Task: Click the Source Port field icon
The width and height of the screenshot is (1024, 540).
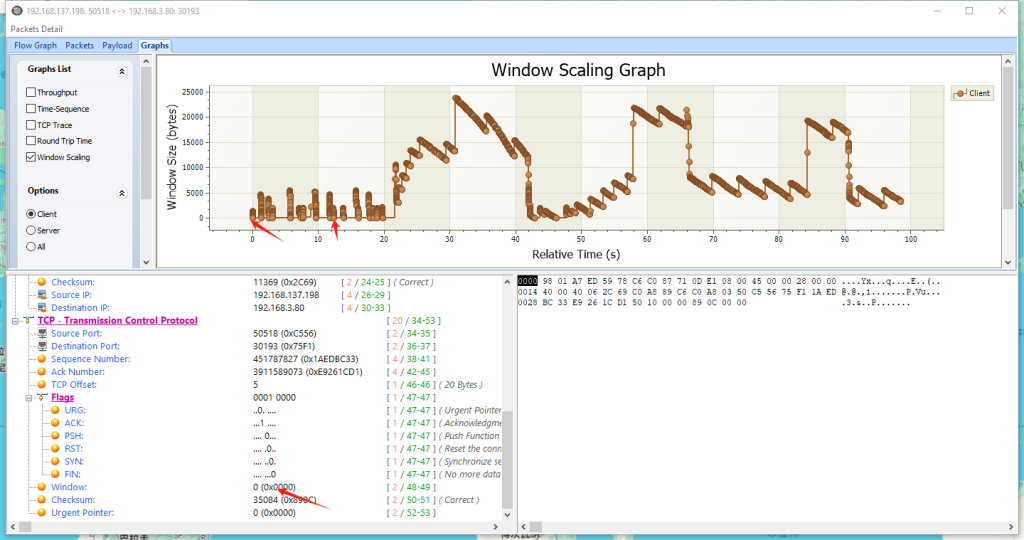Action: (42, 333)
